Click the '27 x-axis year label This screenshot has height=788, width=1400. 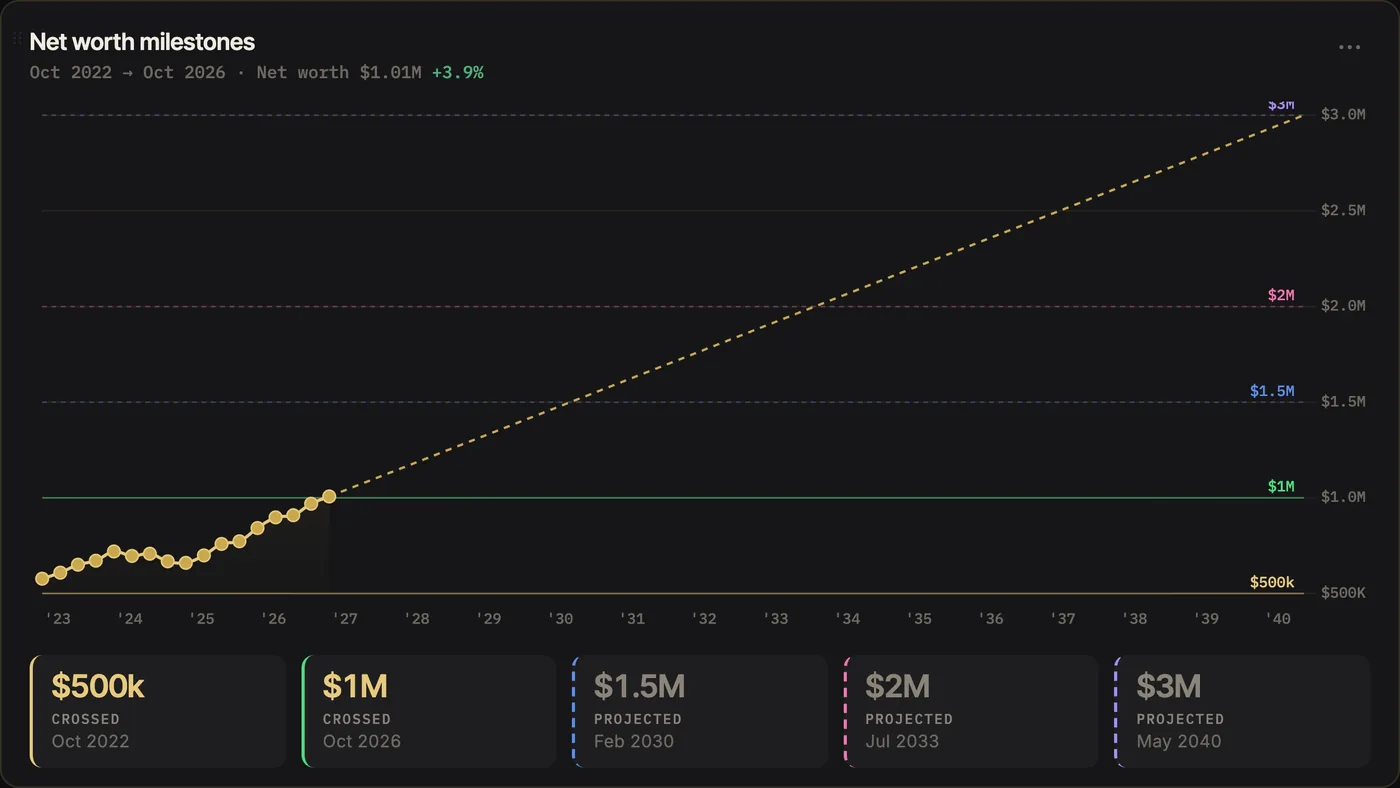pyautogui.click(x=345, y=619)
